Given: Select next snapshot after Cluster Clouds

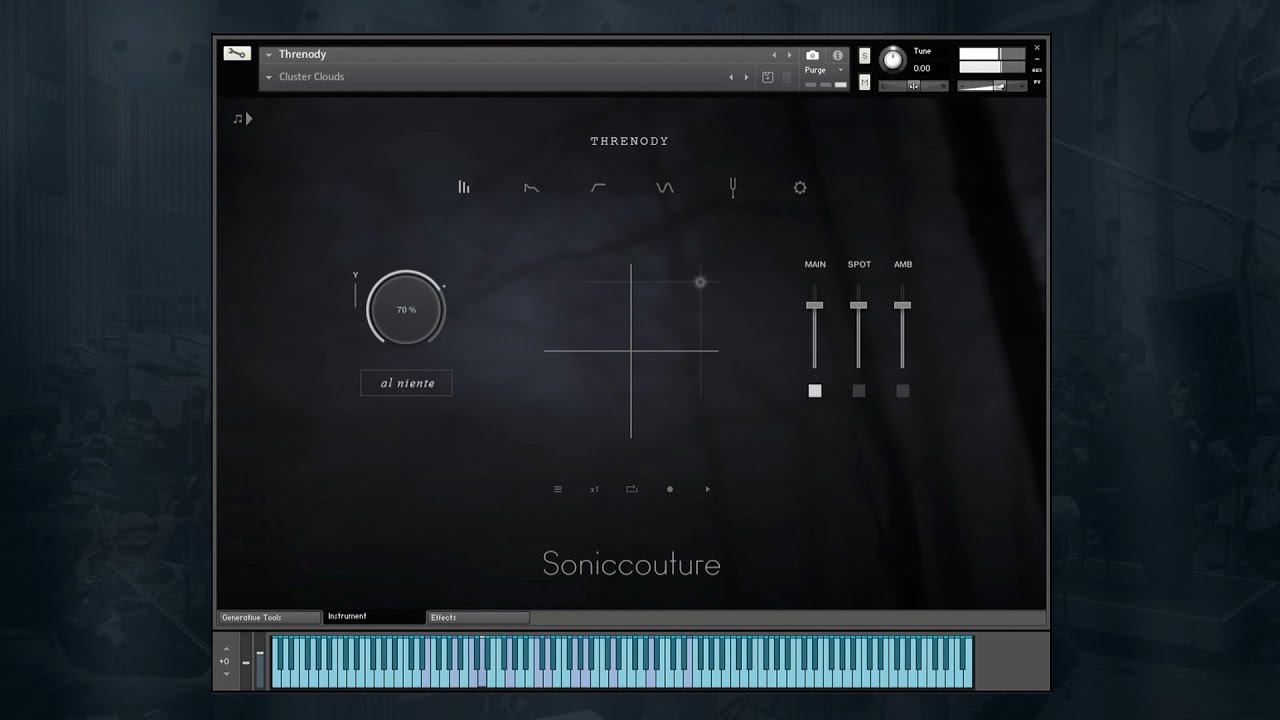Looking at the screenshot, I should tap(746, 77).
